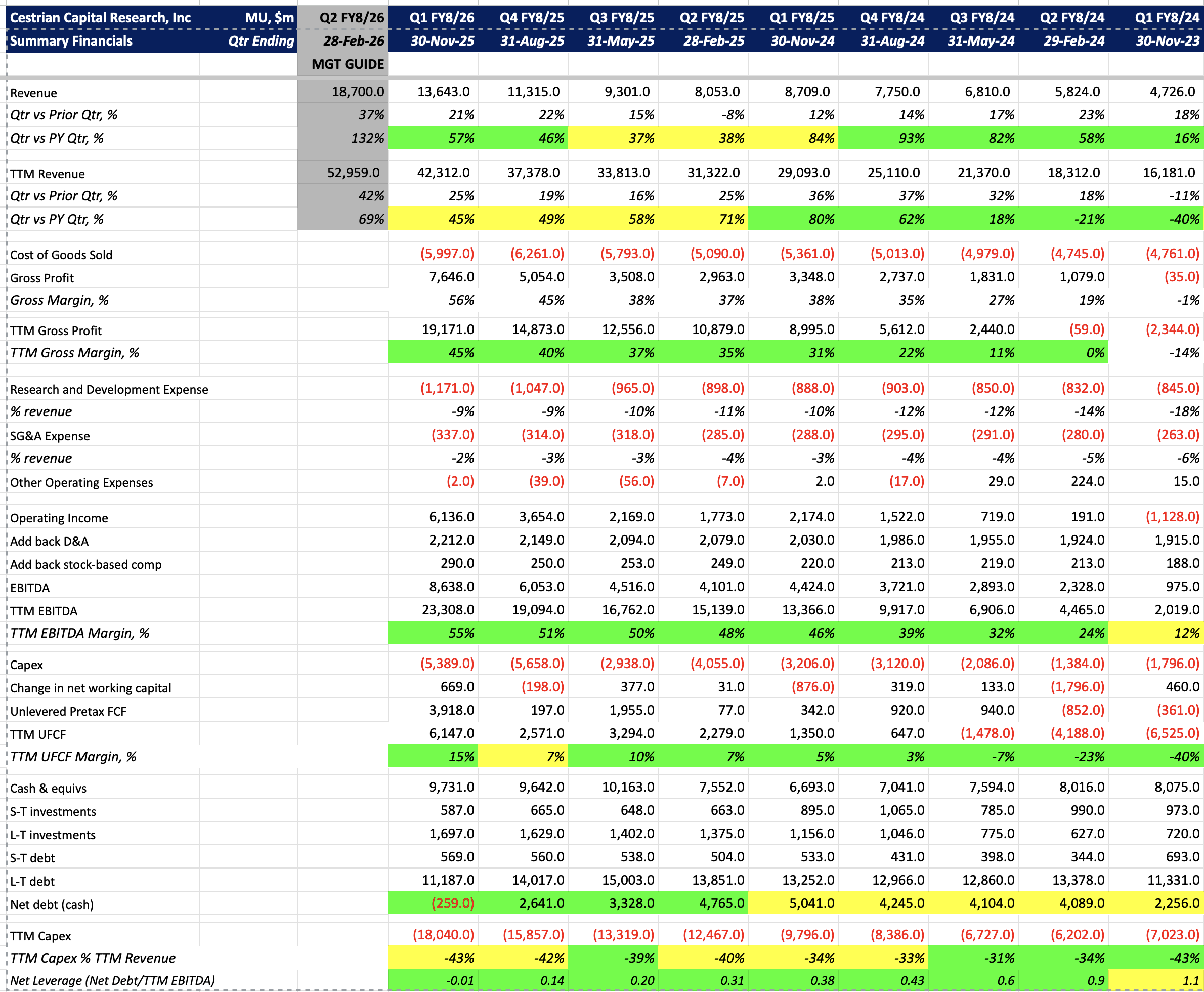Select the Revenue row label
Image resolution: width=1204 pixels, height=992 pixels.
coord(34,93)
